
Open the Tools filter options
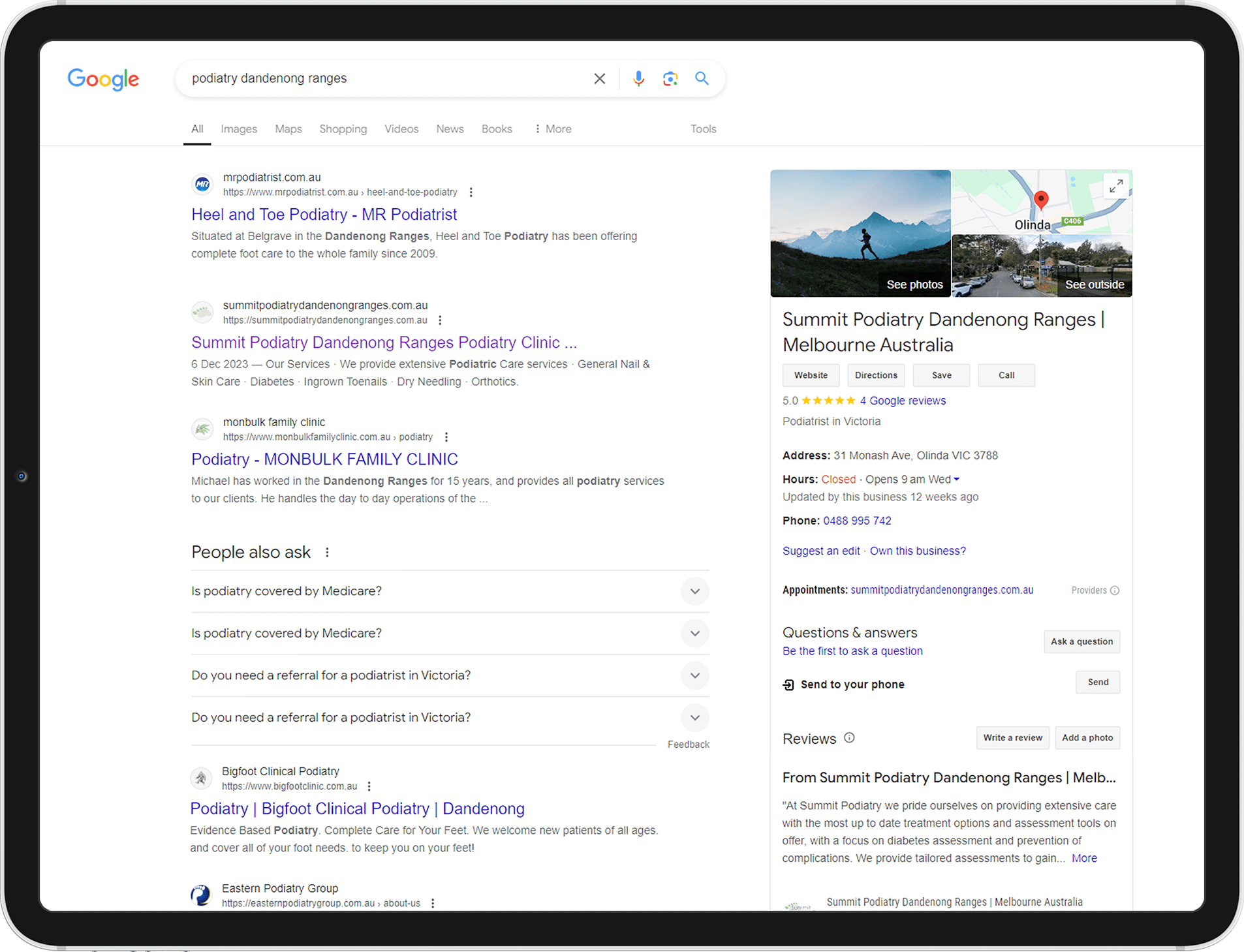tap(704, 129)
